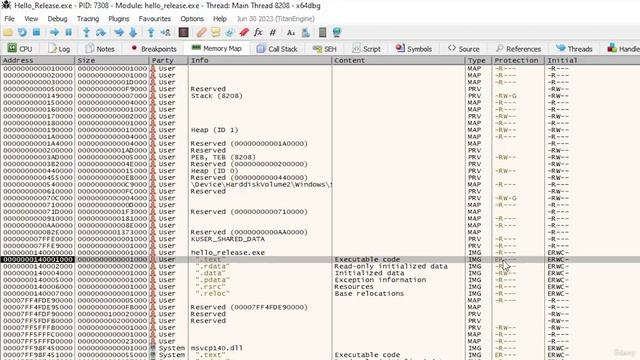The height and width of the screenshot is (360, 640).
Task: Select the Memory Map tab
Action: 217,48
